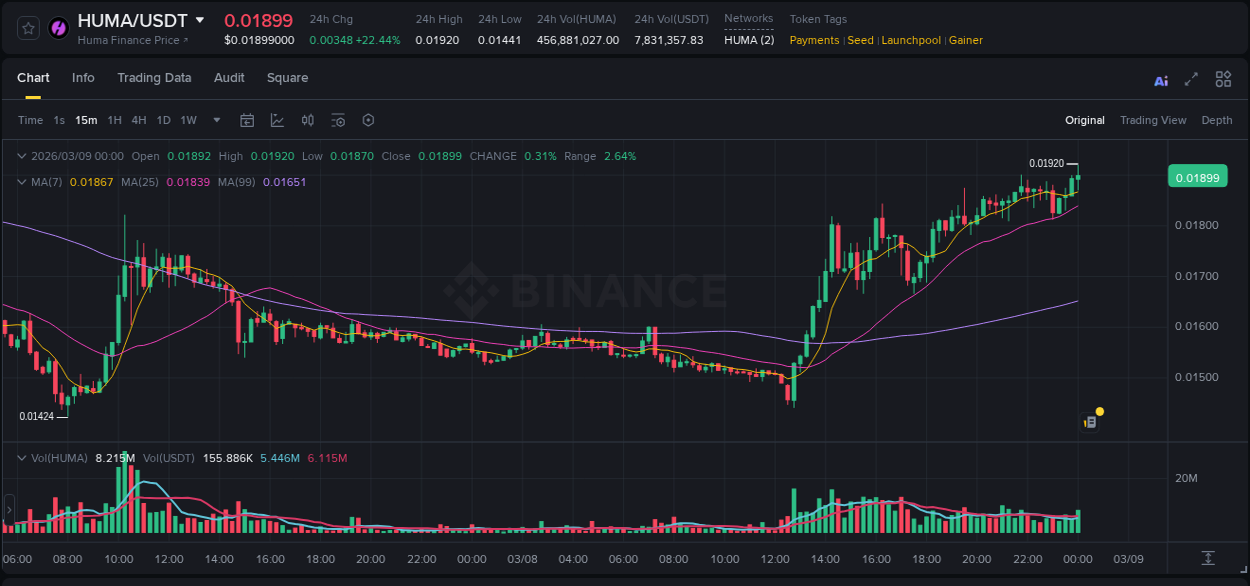The width and height of the screenshot is (1250, 586).
Task: Open the Launchpool token tag link
Action: pos(911,40)
